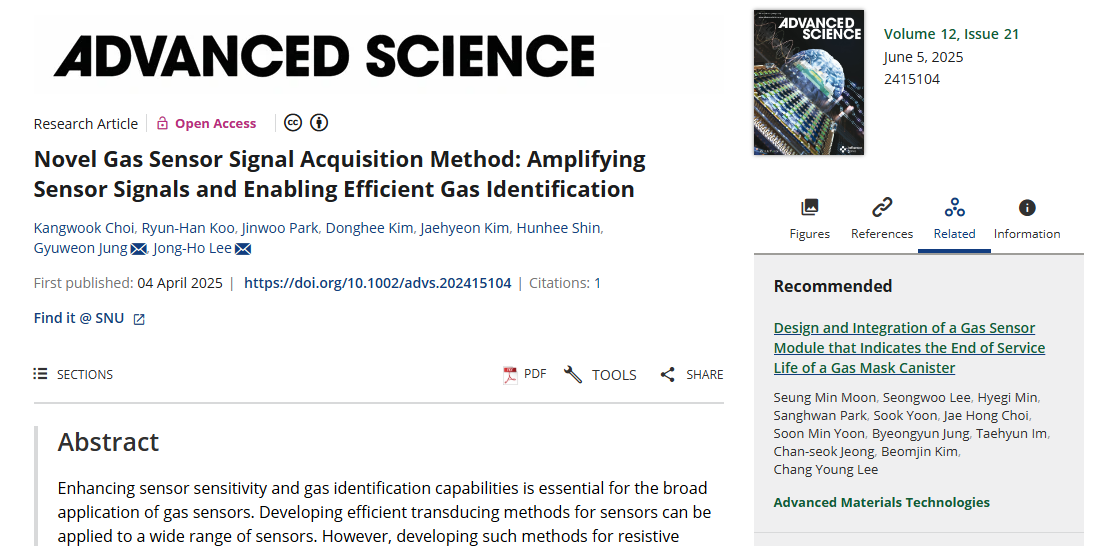Screen dimensions: 1098x546
Task: Click the open access padlock icon
Action: point(162,124)
